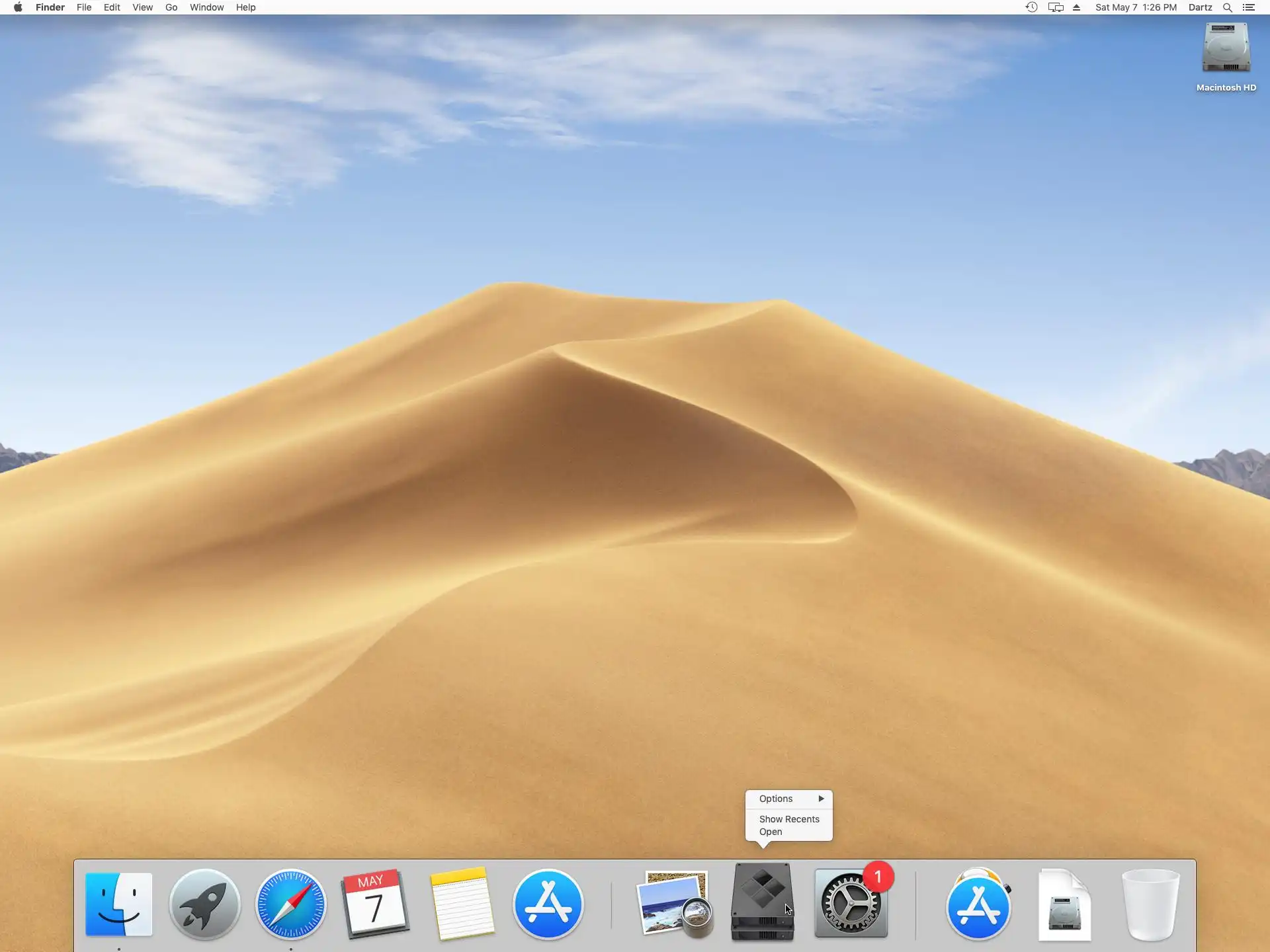The image size is (1270, 952).
Task: Open Safari compass icon in Dock
Action: pos(291,904)
